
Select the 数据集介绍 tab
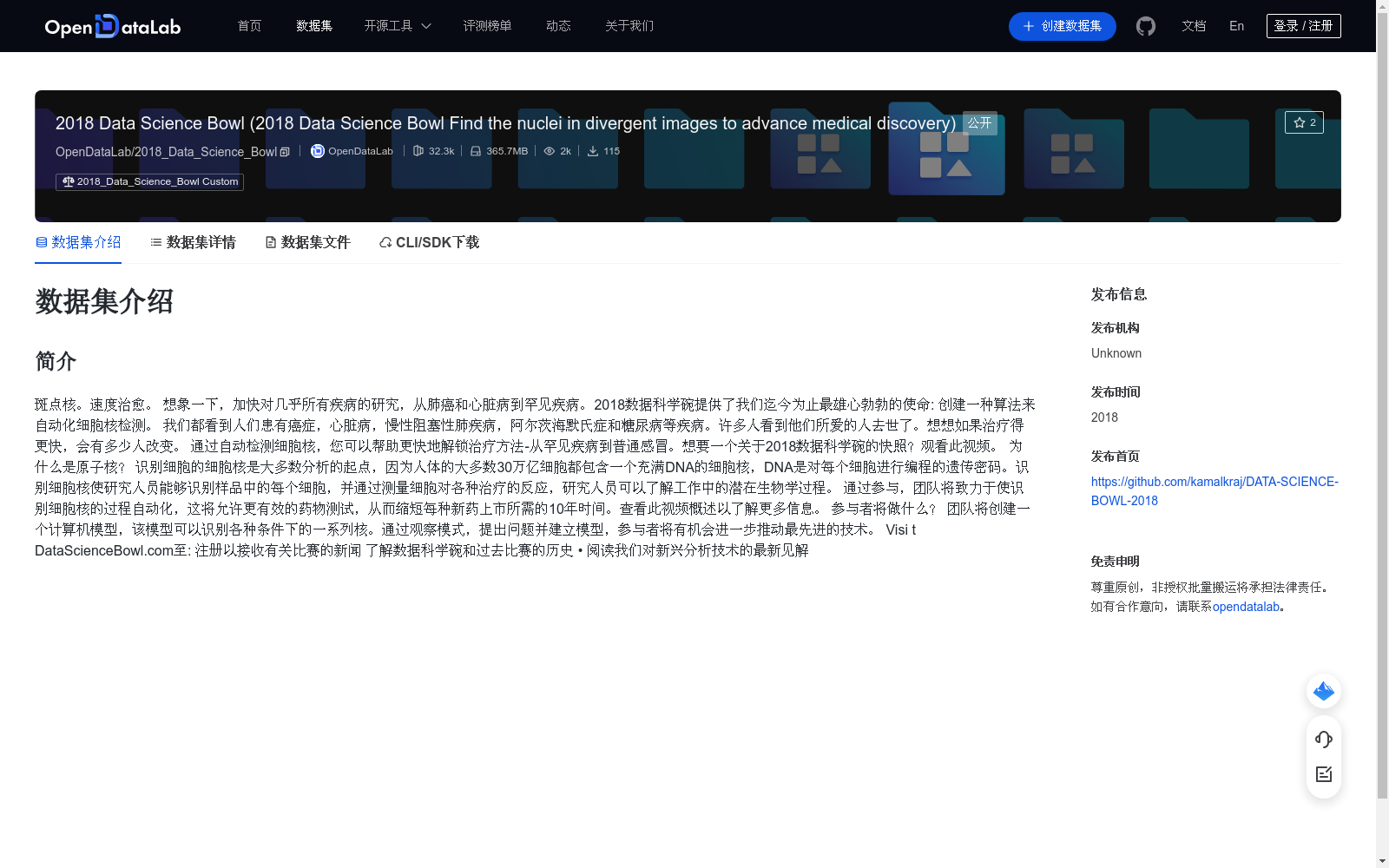pos(78,242)
